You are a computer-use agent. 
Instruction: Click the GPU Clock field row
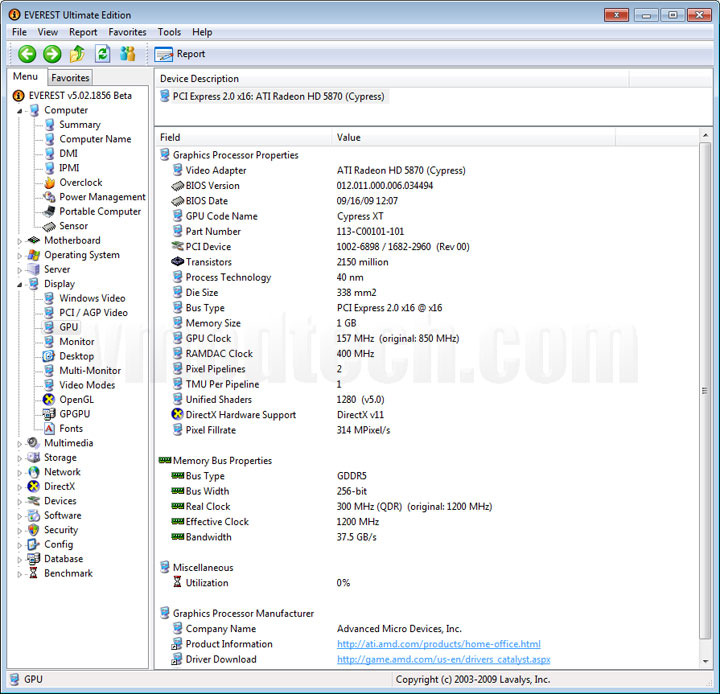[x=427, y=339]
